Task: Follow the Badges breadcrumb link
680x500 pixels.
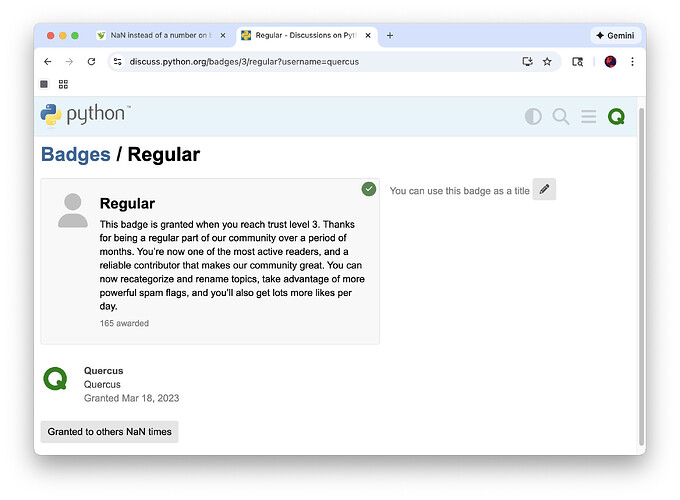Action: pyautogui.click(x=76, y=154)
